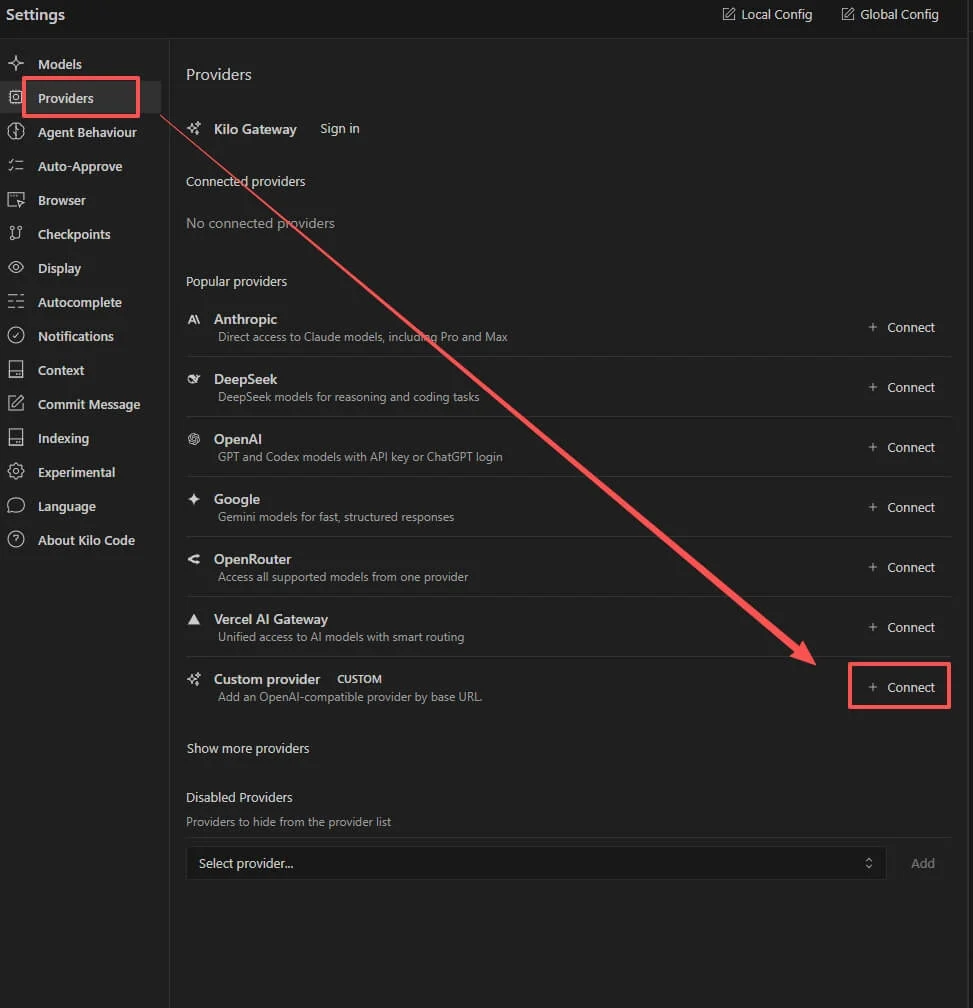The height and width of the screenshot is (1008, 973).
Task: Click the DeepSeek whale logo icon
Action: tap(194, 379)
